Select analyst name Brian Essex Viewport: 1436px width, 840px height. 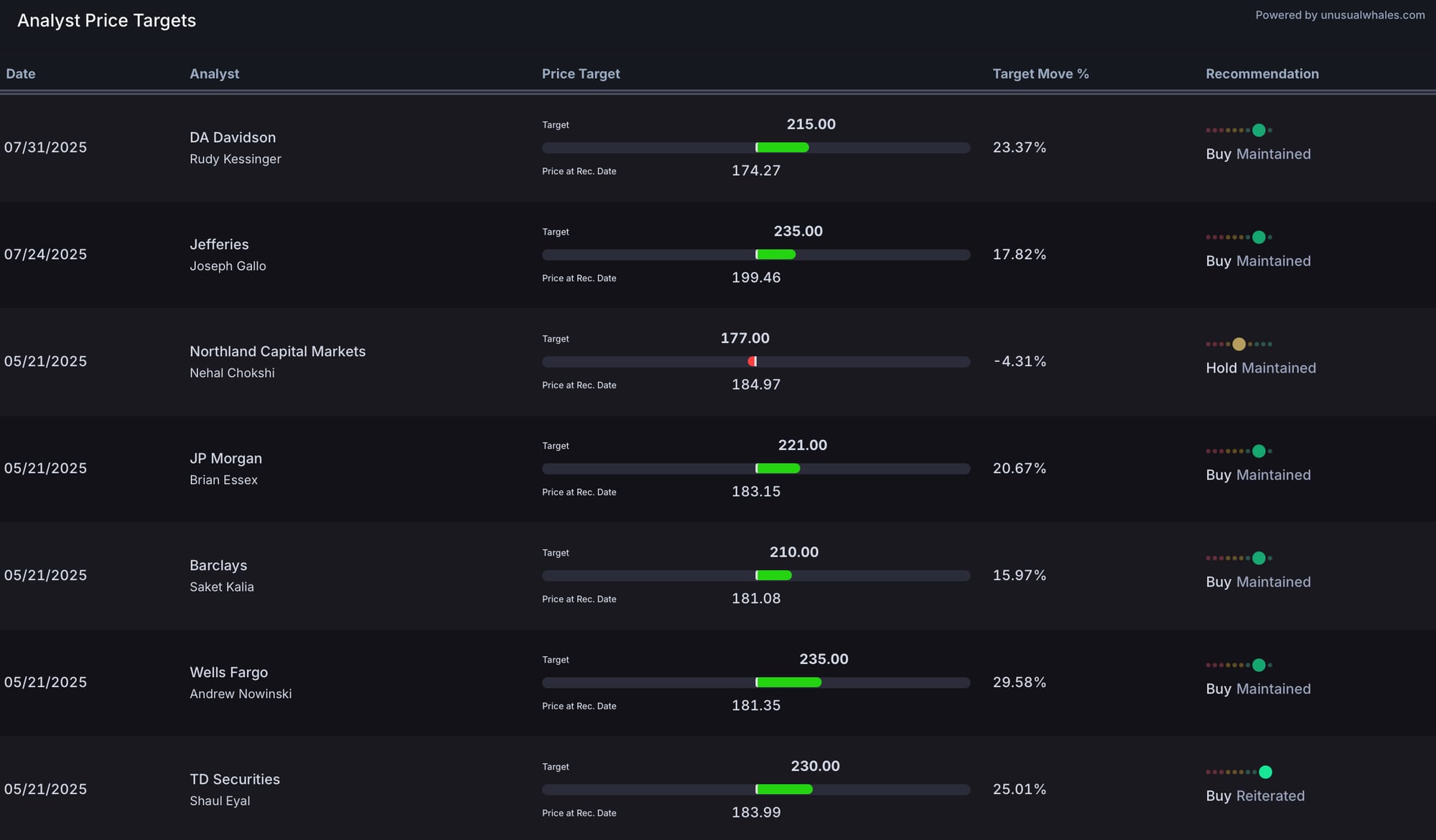click(x=223, y=480)
